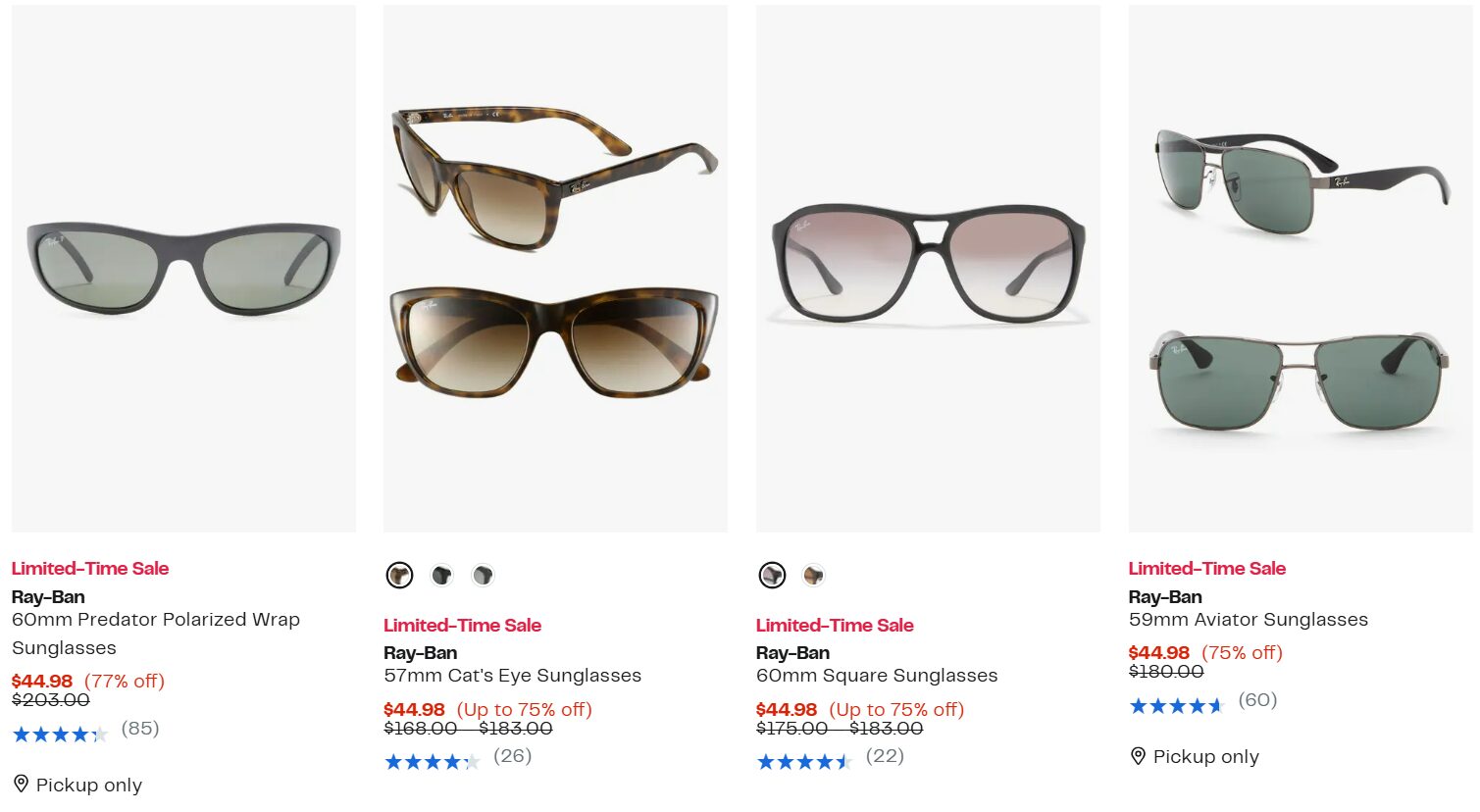The image size is (1480, 812).
Task: Pick grey swatch for Cat's Eye Sunglasses
Action: click(x=483, y=576)
